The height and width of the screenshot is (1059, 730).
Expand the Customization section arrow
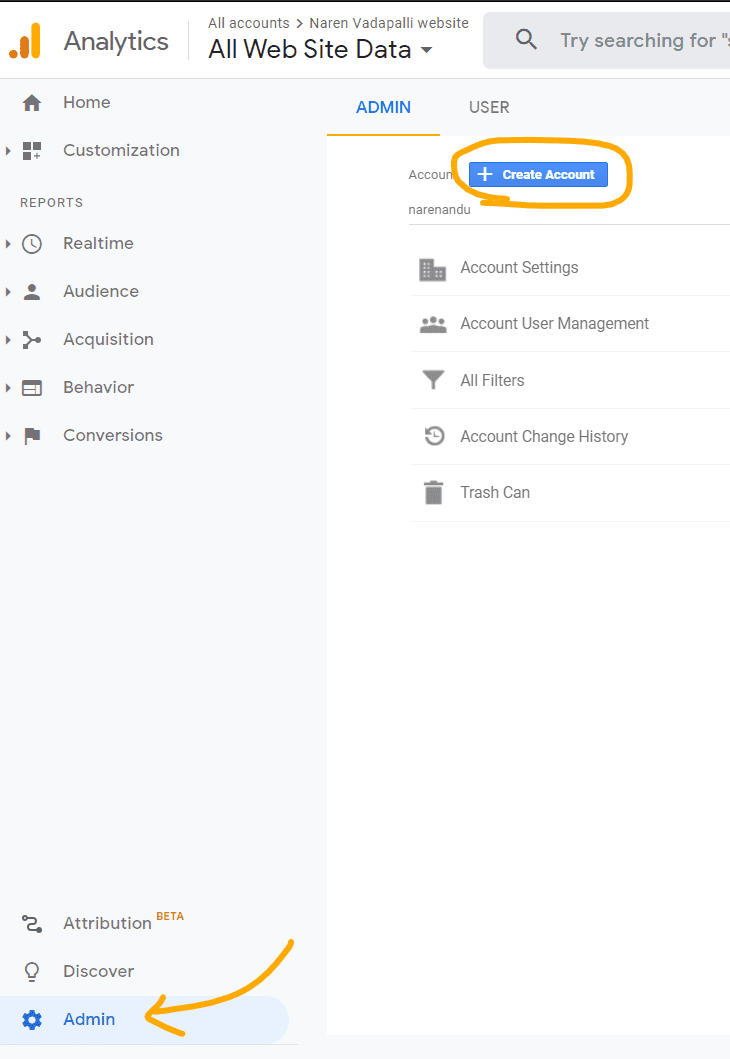8,151
